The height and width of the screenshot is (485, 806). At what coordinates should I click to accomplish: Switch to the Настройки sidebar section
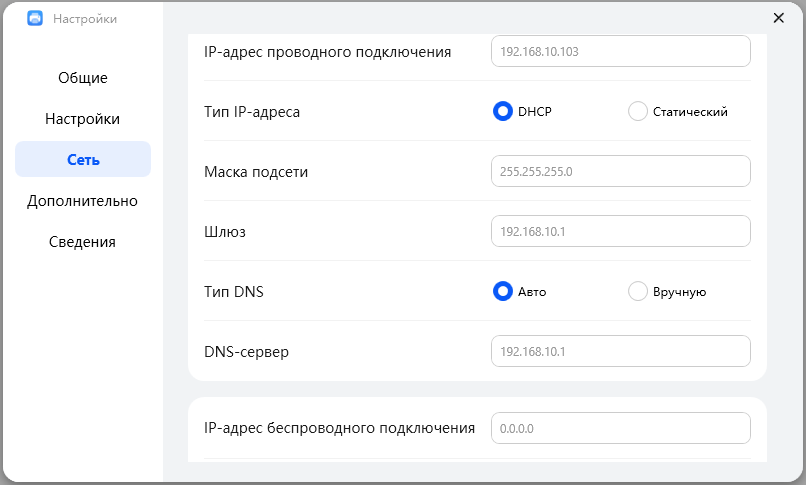[82, 119]
